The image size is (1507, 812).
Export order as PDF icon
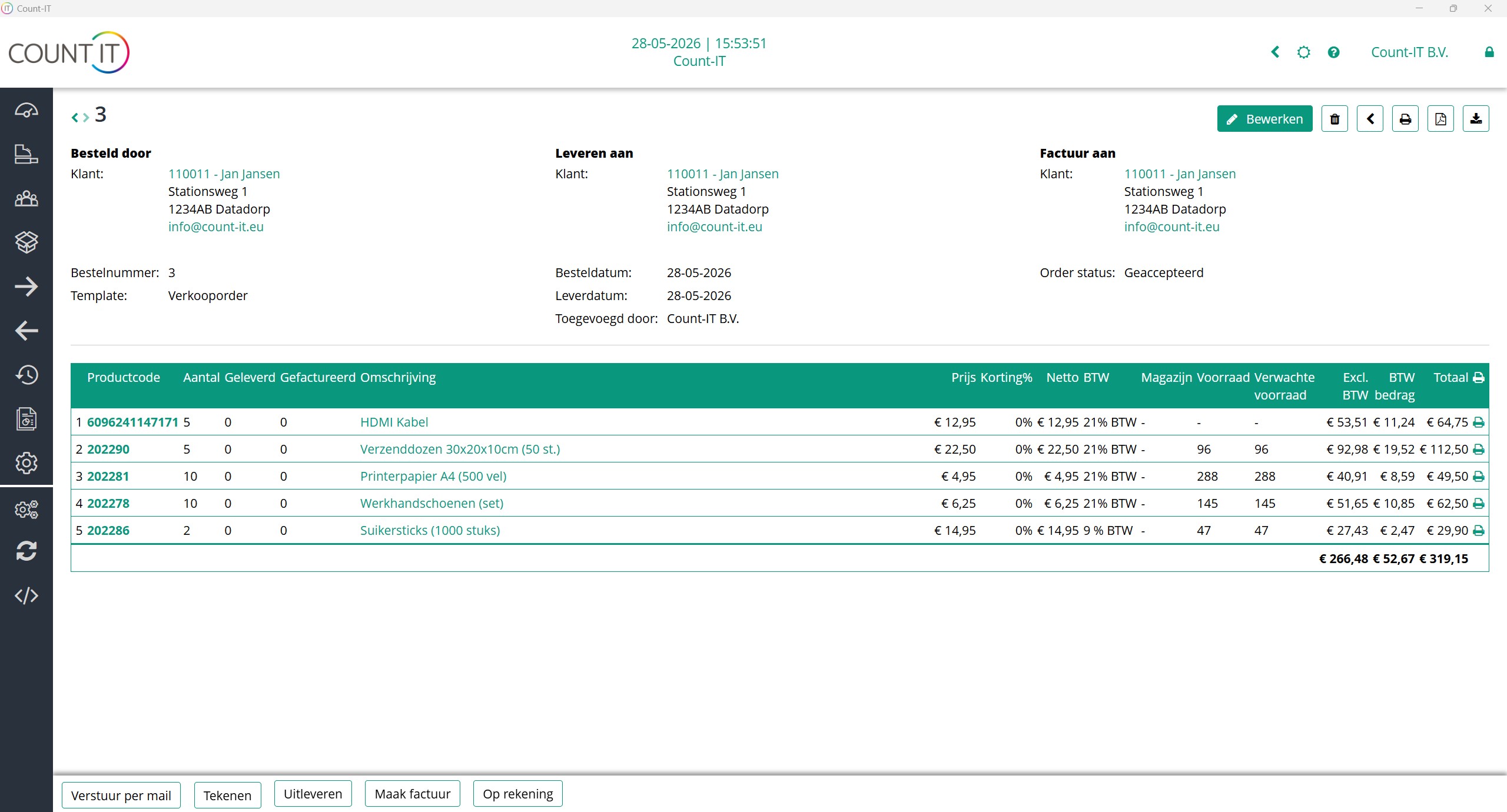[1440, 119]
